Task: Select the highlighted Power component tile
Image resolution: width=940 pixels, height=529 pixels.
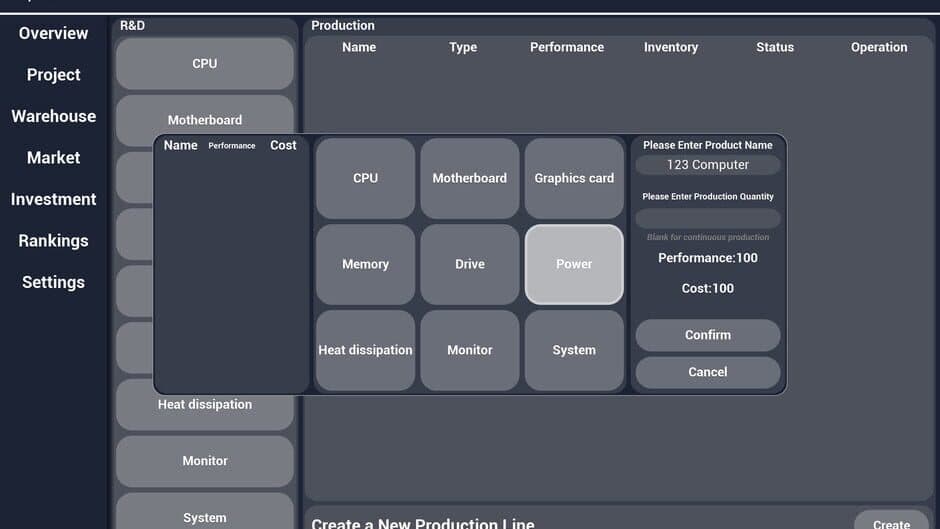Action: pyautogui.click(x=574, y=264)
